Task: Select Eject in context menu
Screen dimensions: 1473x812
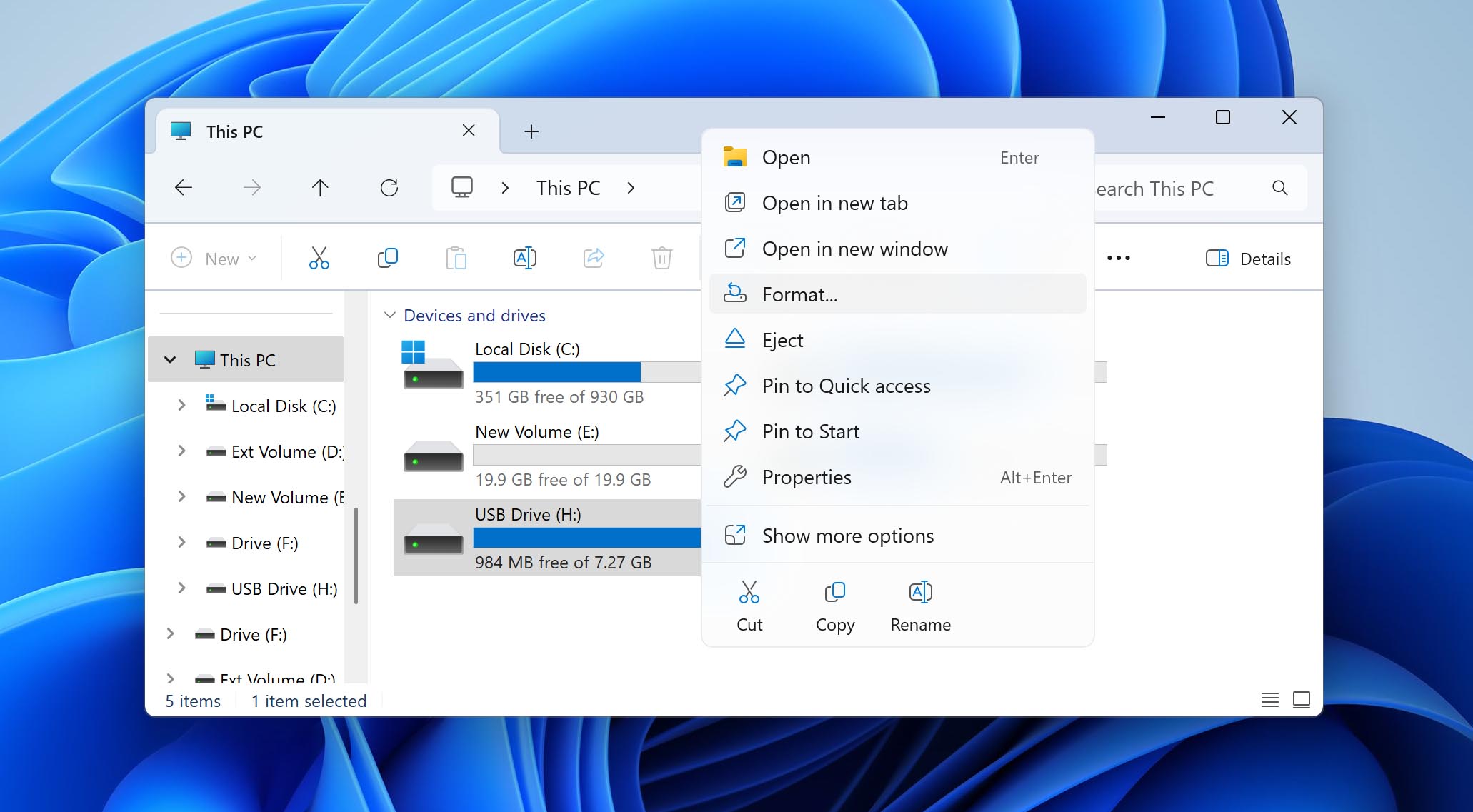Action: [x=897, y=340]
